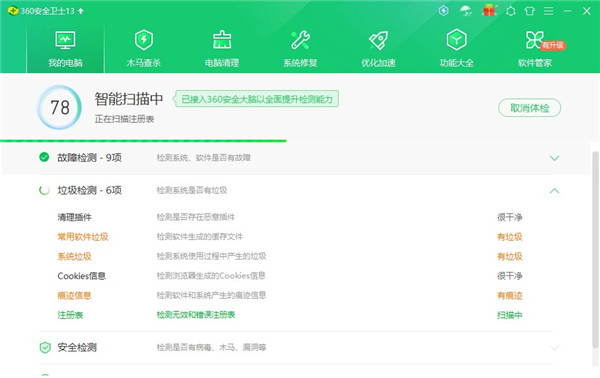Click the notification bell icon

pos(510,11)
